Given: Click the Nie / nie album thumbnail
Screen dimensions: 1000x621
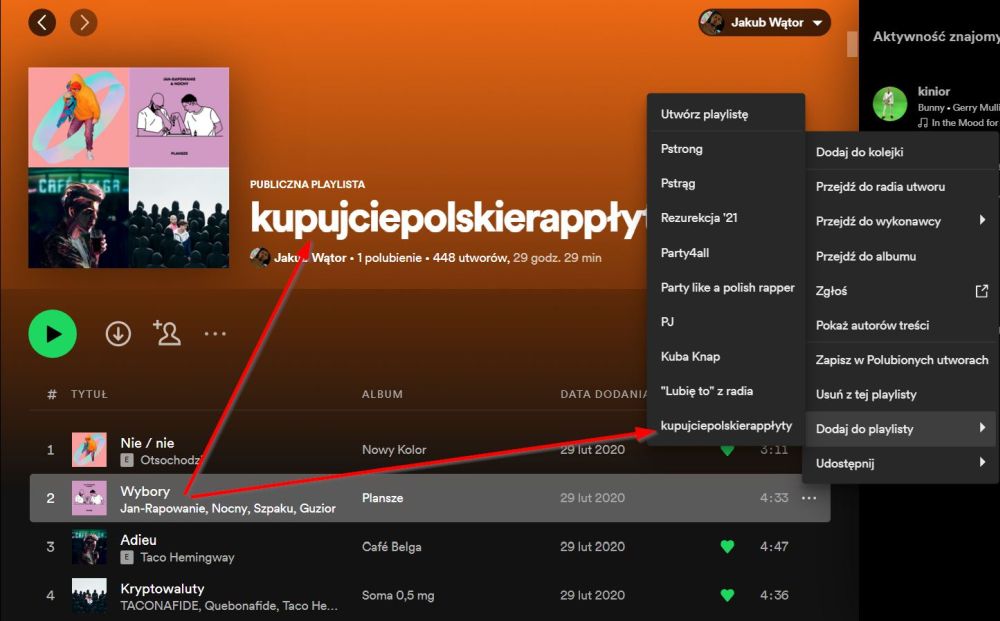Looking at the screenshot, I should (x=89, y=449).
